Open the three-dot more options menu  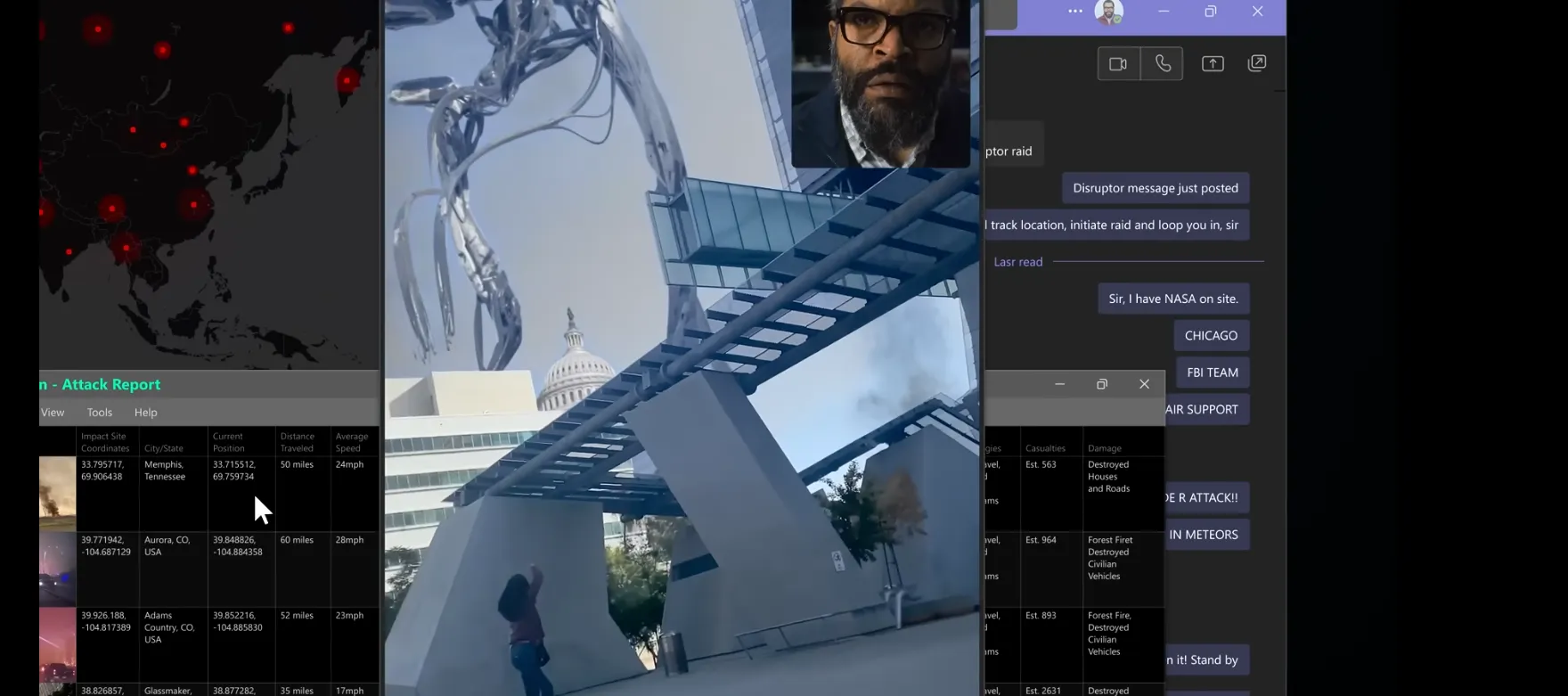[x=1075, y=12]
